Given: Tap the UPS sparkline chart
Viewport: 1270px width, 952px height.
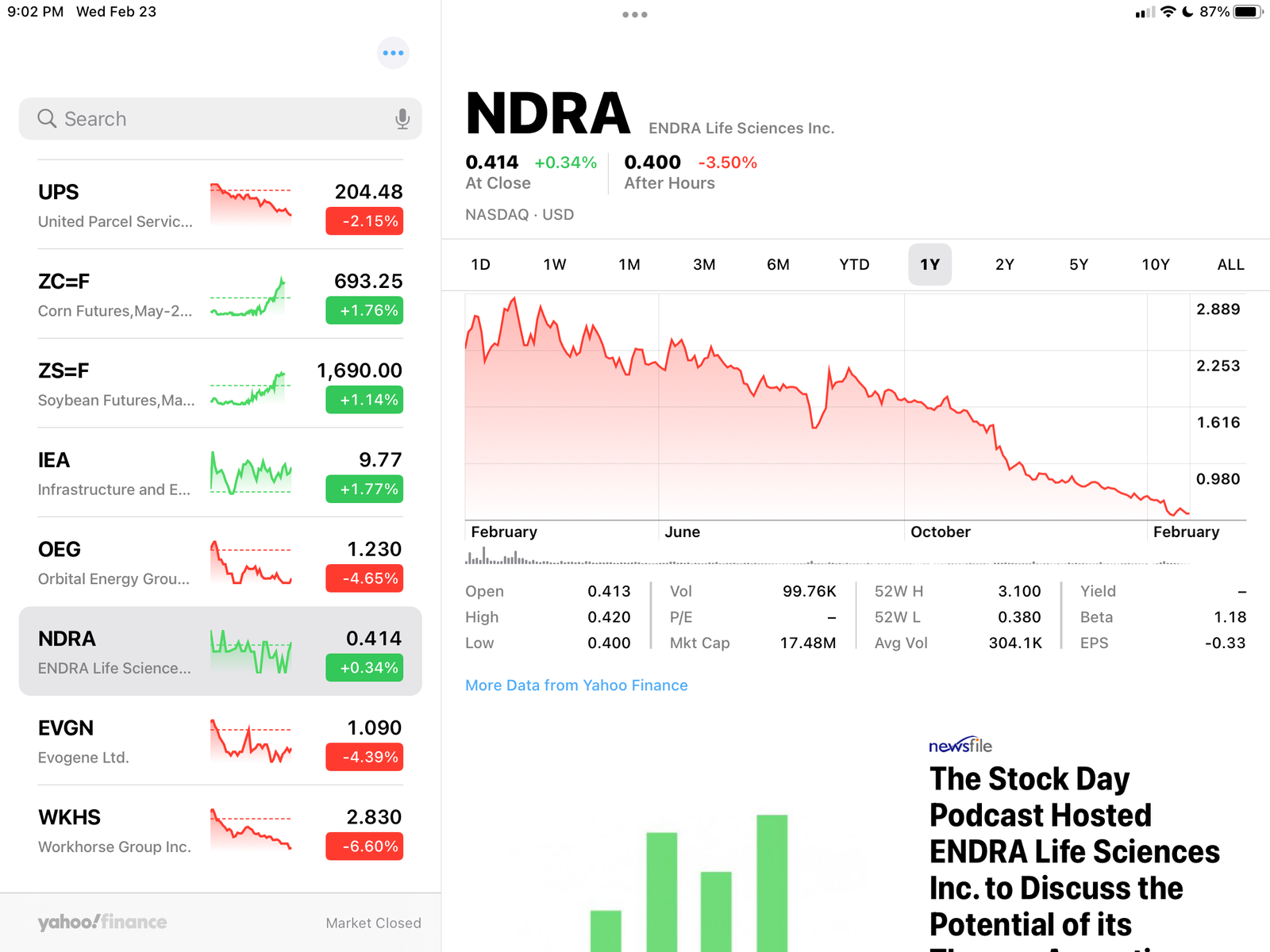Looking at the screenshot, I should pyautogui.click(x=251, y=203).
